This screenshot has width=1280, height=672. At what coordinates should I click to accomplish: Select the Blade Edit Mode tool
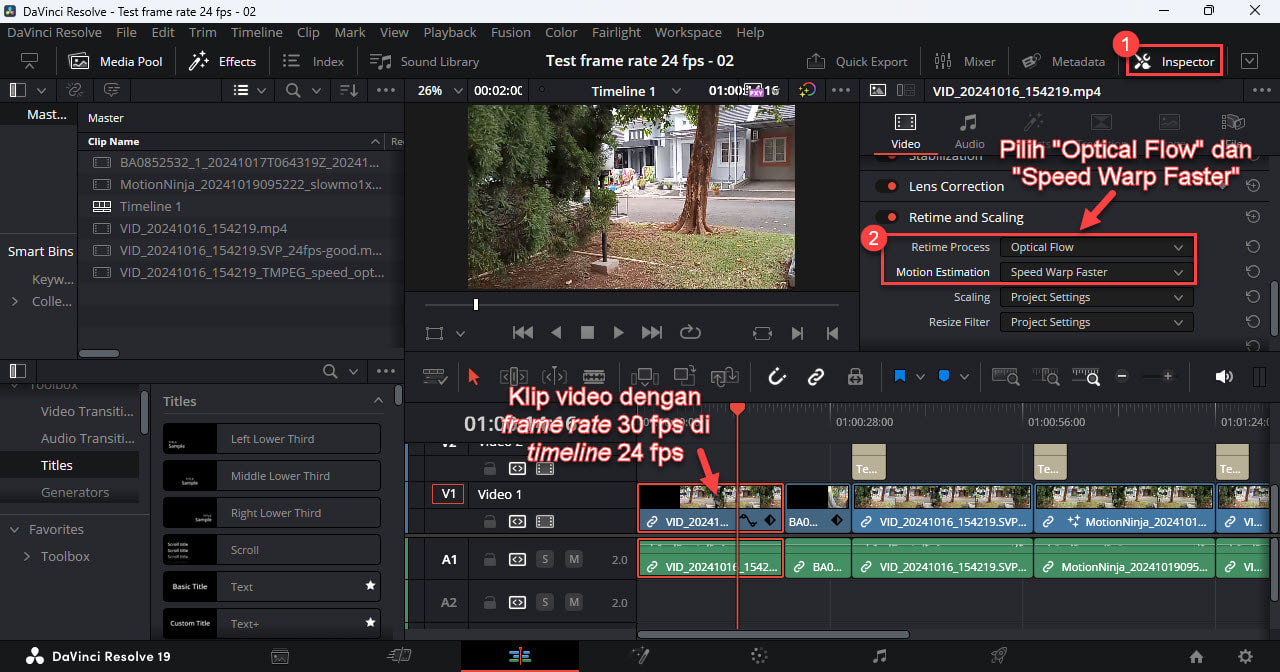594,376
